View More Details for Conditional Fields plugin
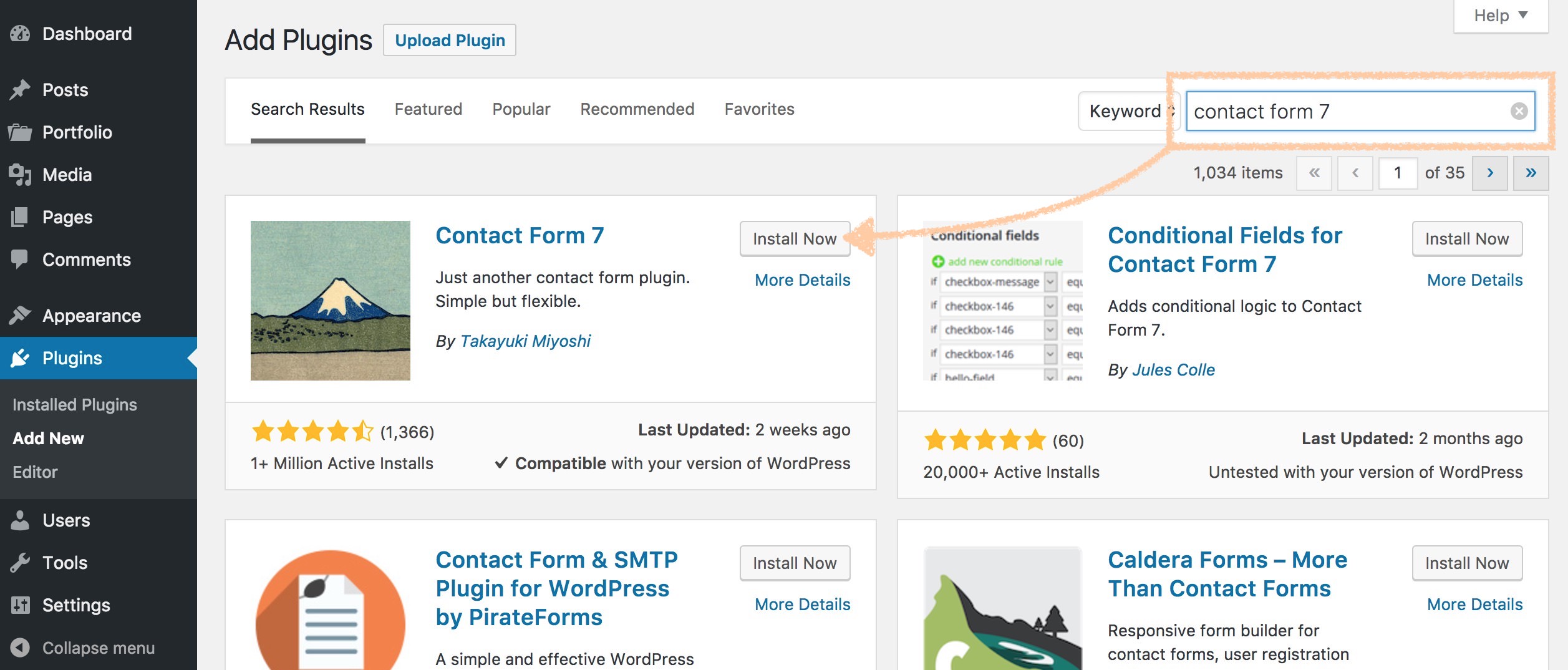Viewport: 1568px width, 670px height. coord(1475,280)
